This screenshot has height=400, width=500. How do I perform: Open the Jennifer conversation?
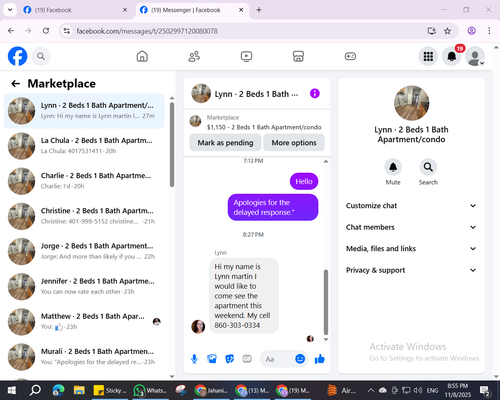coord(84,286)
